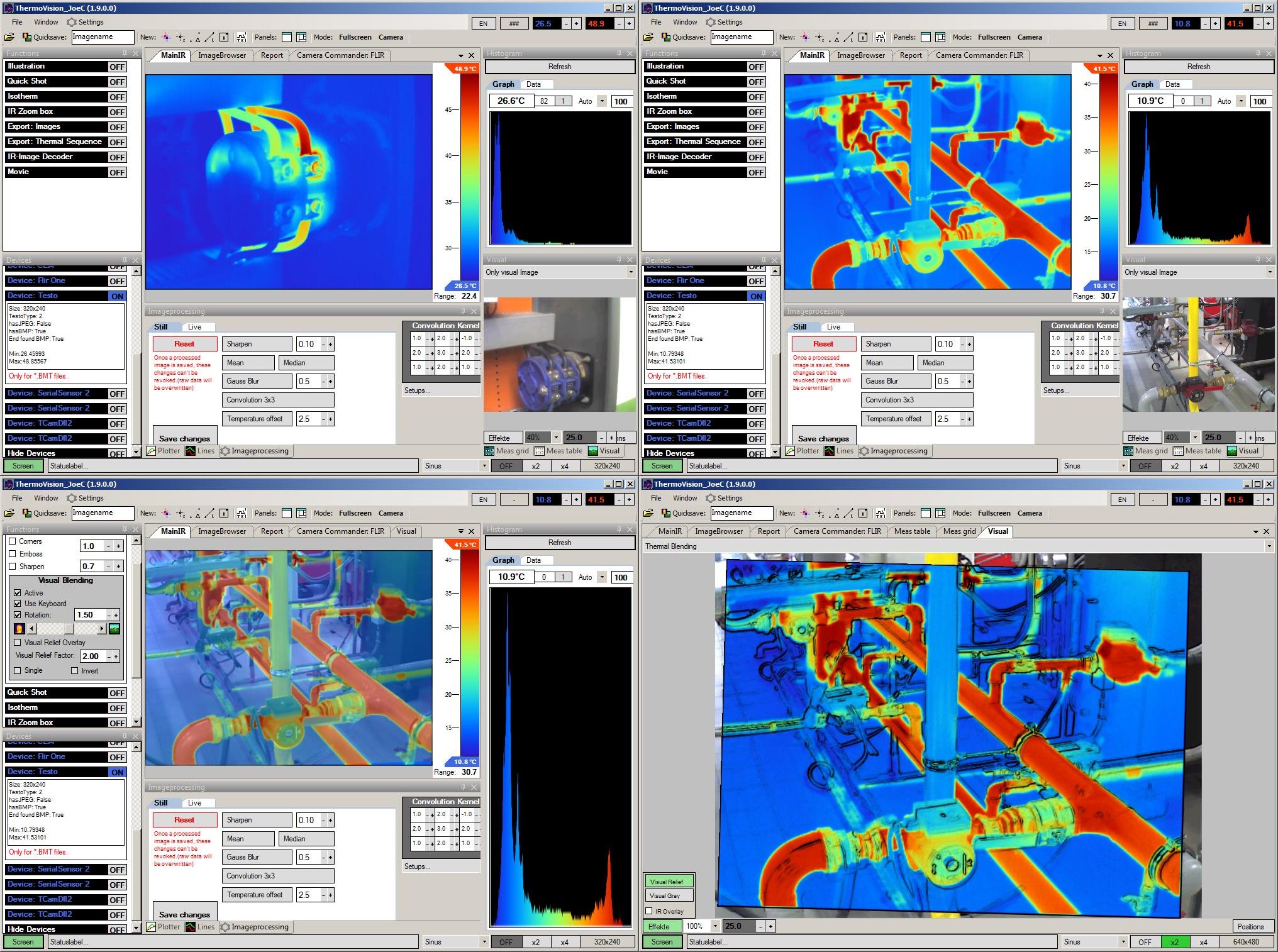Select new measurement box tool in top-left window
The height and width of the screenshot is (952, 1278).
[224, 37]
